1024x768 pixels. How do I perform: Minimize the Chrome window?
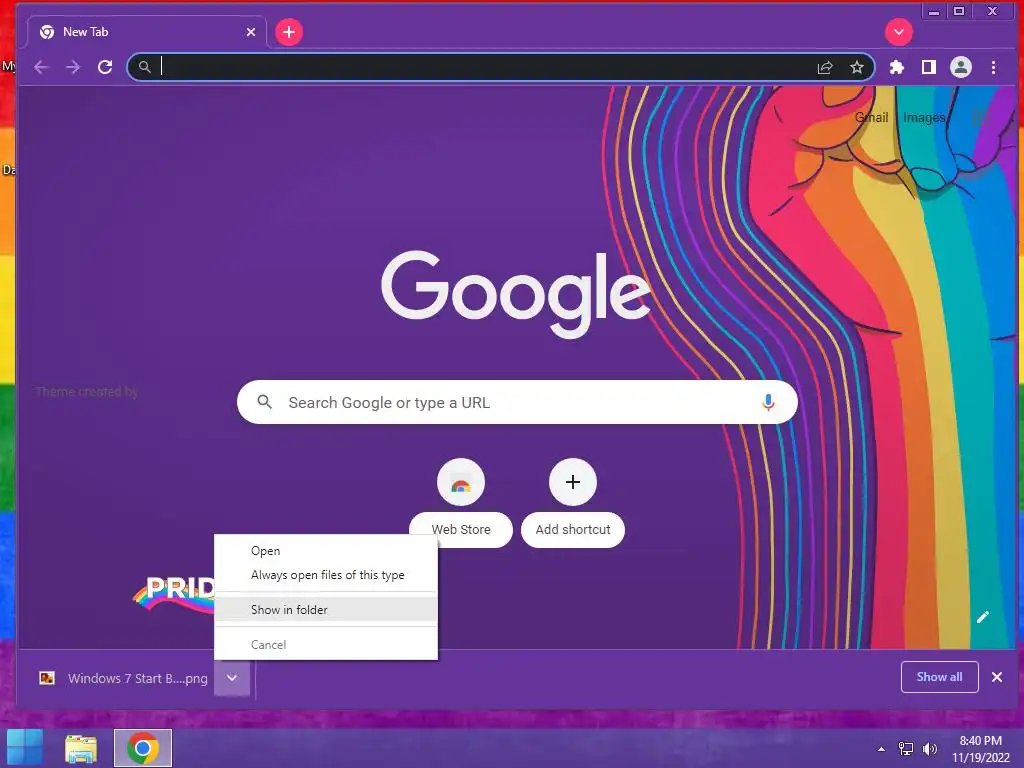pyautogui.click(x=934, y=10)
